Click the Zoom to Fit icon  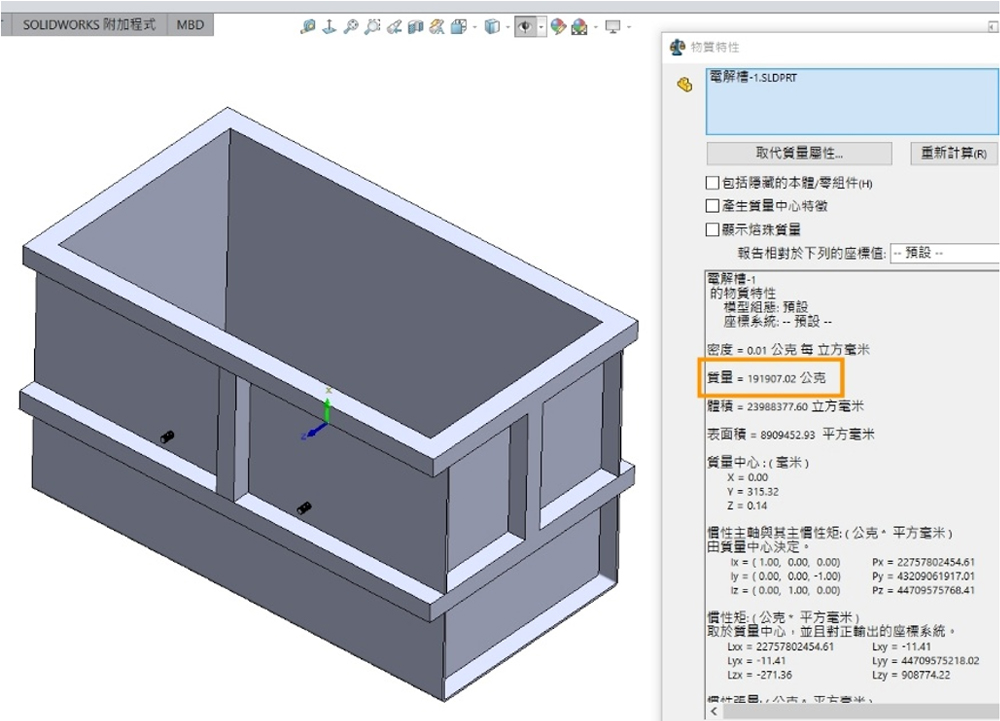tap(351, 27)
